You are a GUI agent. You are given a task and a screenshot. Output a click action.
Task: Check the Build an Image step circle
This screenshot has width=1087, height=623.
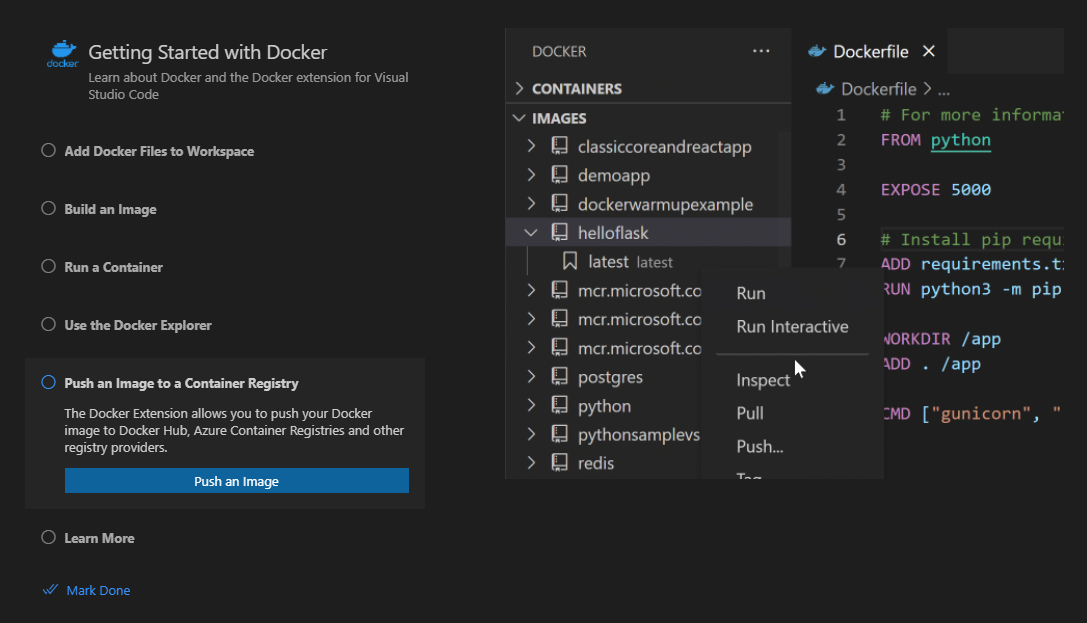pos(48,209)
